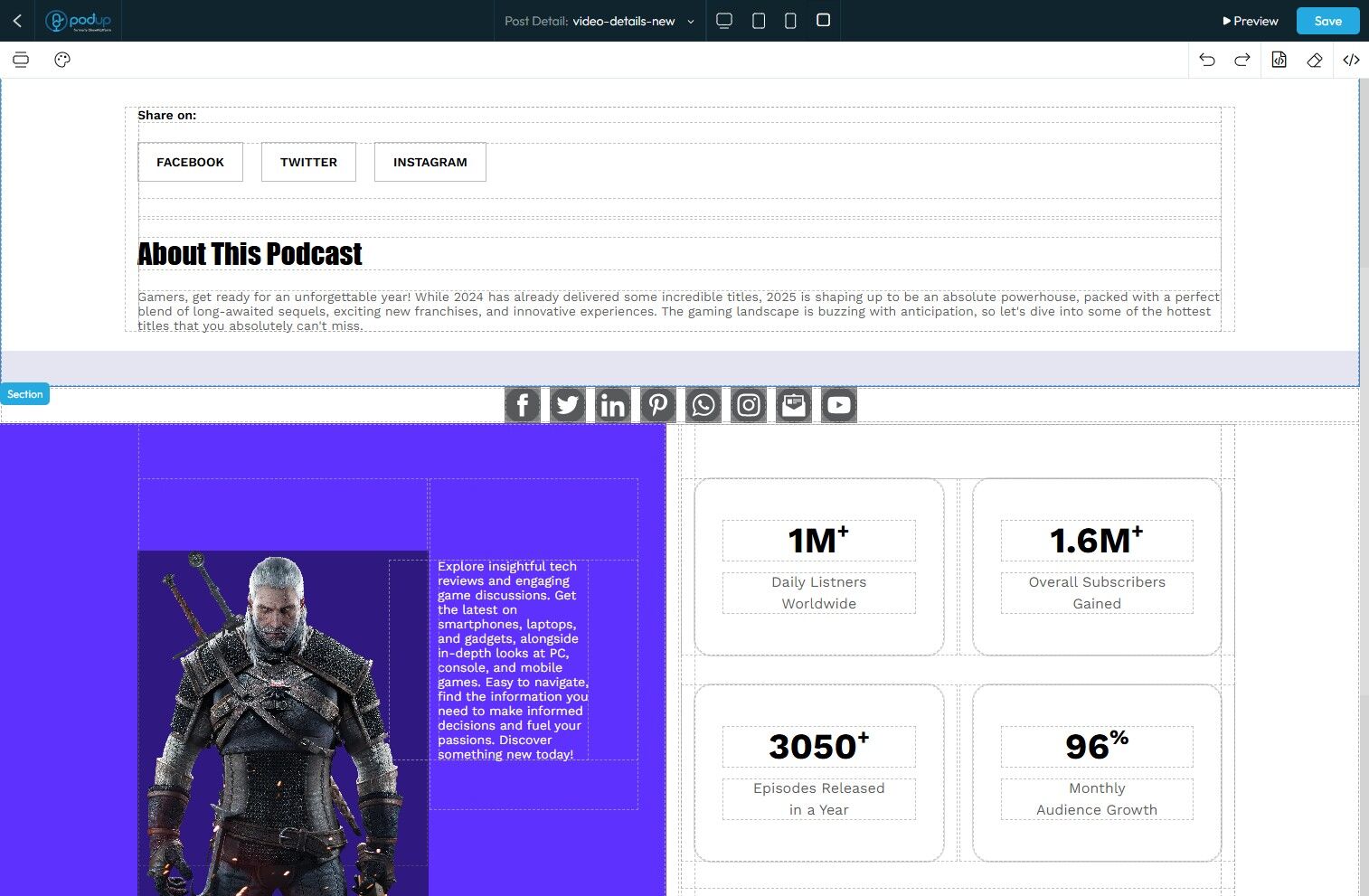Select the armored warrior character image
1369x896 pixels.
pyautogui.click(x=283, y=723)
